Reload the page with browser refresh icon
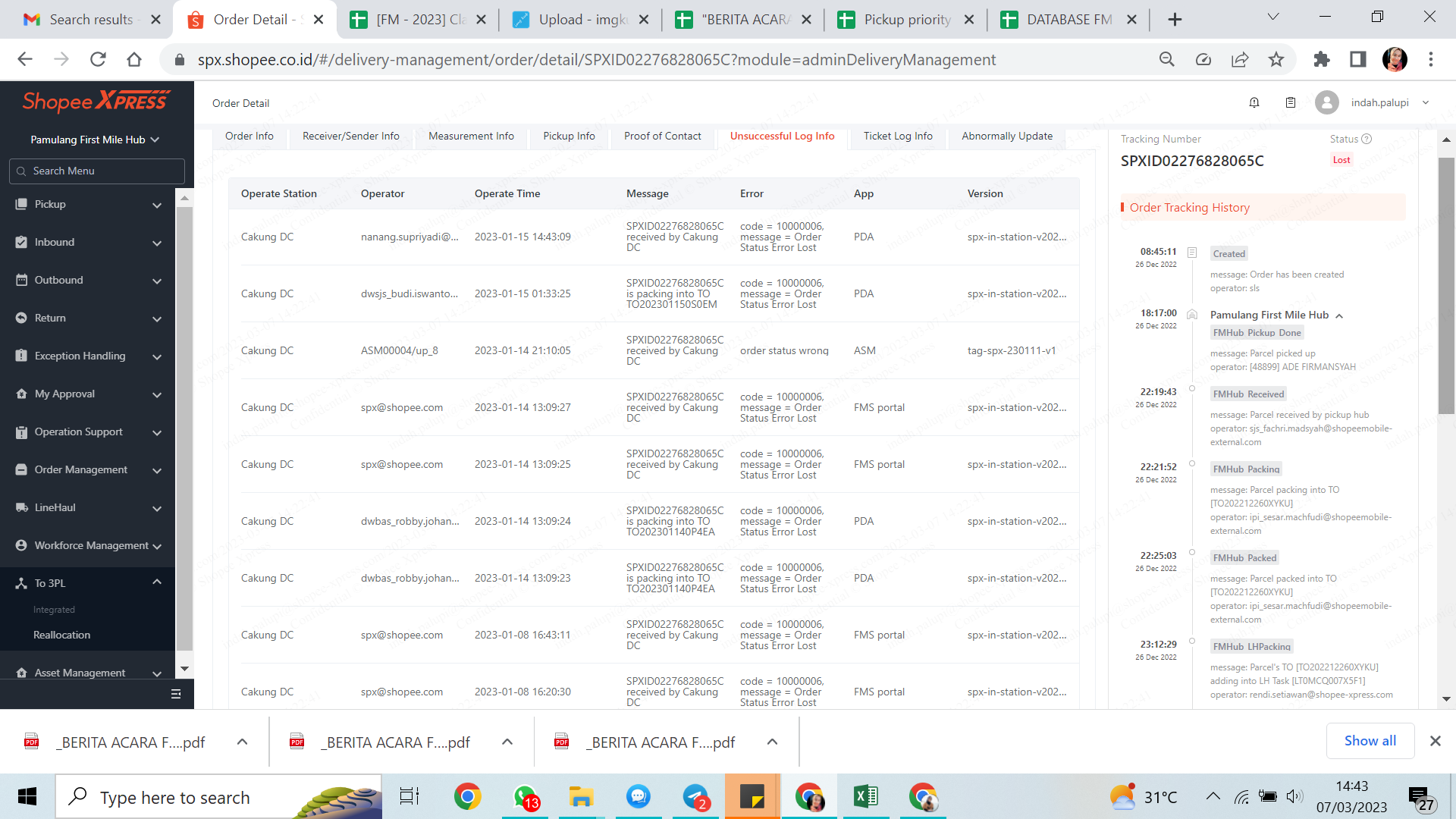1456x819 pixels. [98, 59]
